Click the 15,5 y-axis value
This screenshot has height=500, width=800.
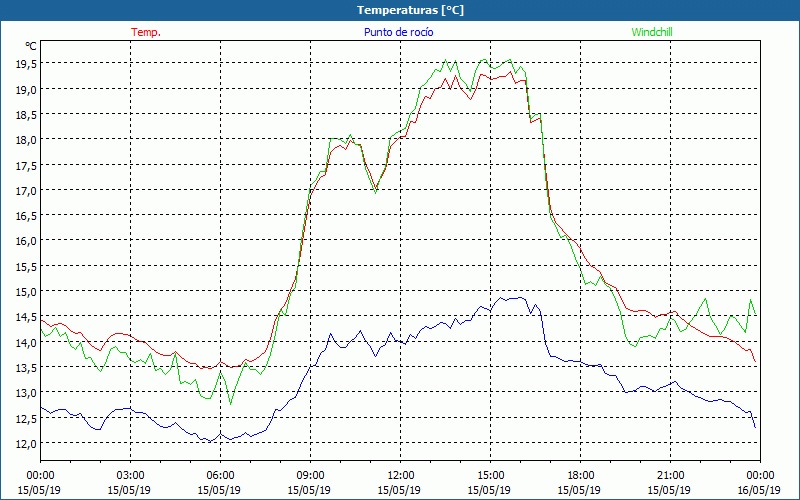click(x=27, y=266)
